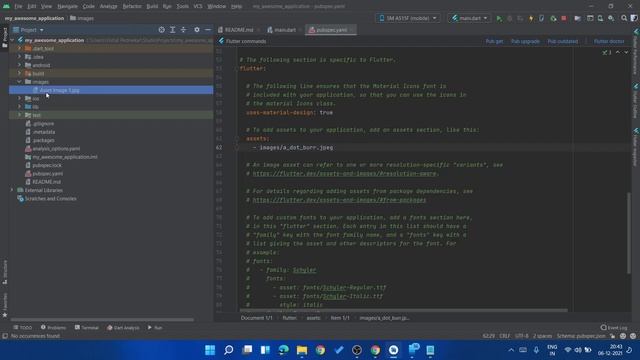Click the Attach debugger icon in toolbar
This screenshot has width=640, height=360.
click(553, 18)
